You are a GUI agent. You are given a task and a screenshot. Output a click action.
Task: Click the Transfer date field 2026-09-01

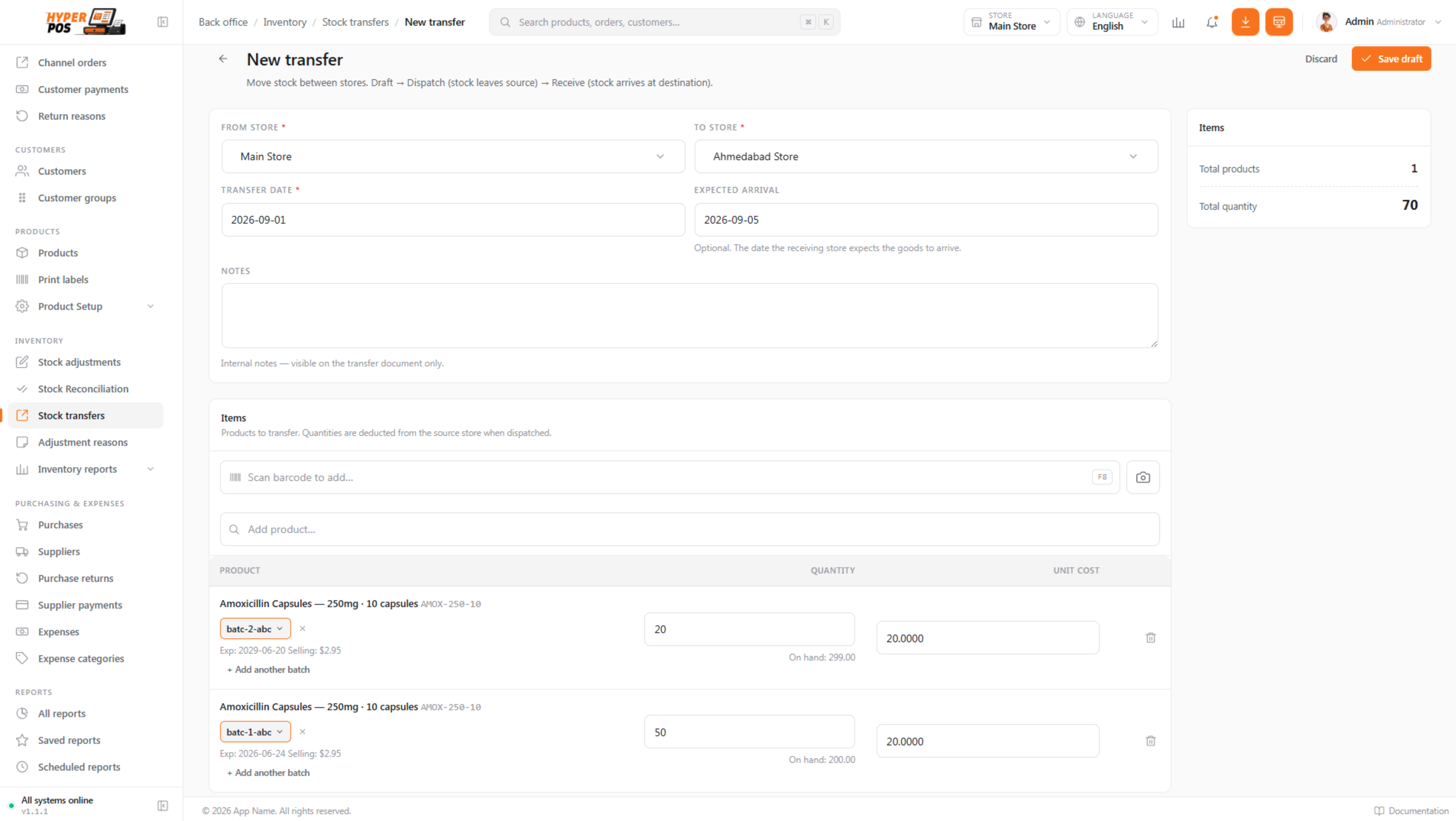click(x=453, y=220)
